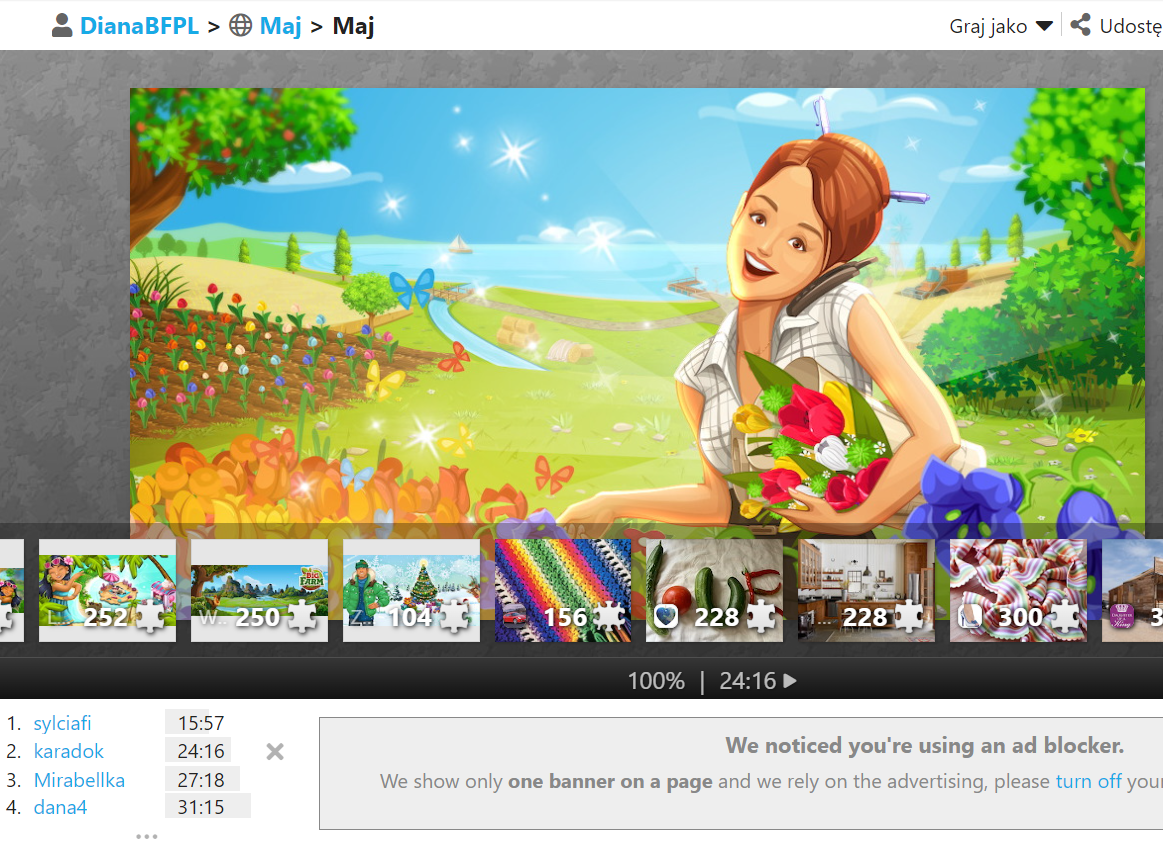Open Mirabellka's profile in leaderboard

click(x=79, y=780)
